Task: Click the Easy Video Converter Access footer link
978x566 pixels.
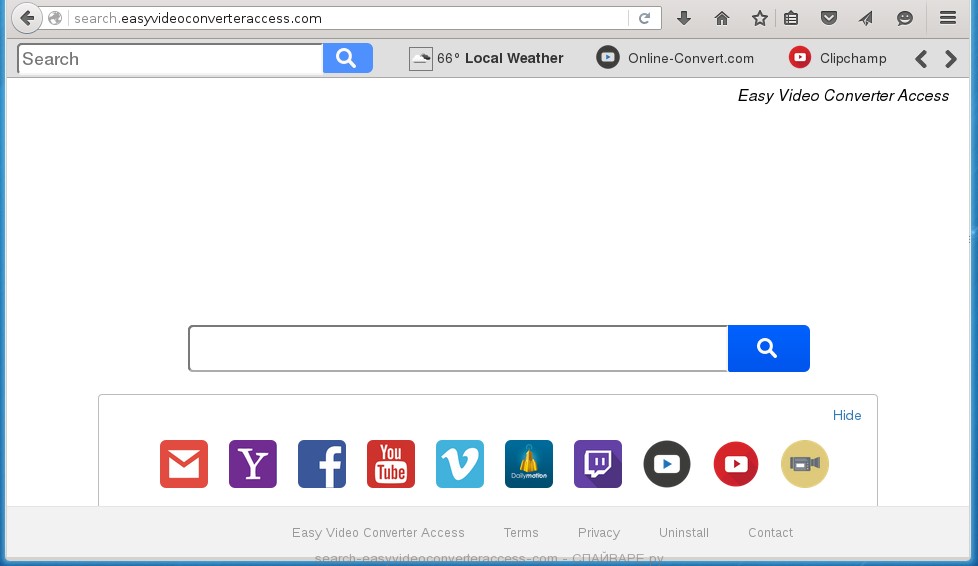Action: [x=378, y=532]
